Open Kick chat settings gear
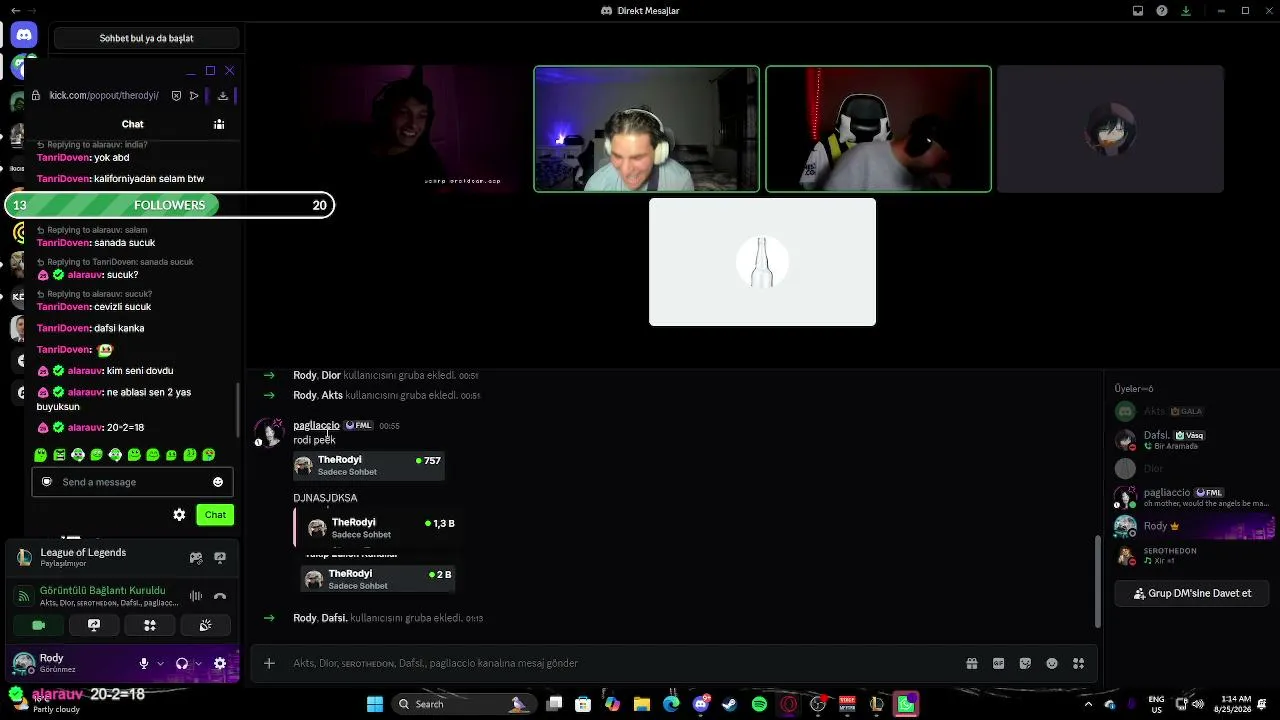The width and height of the screenshot is (1280, 720). click(179, 515)
